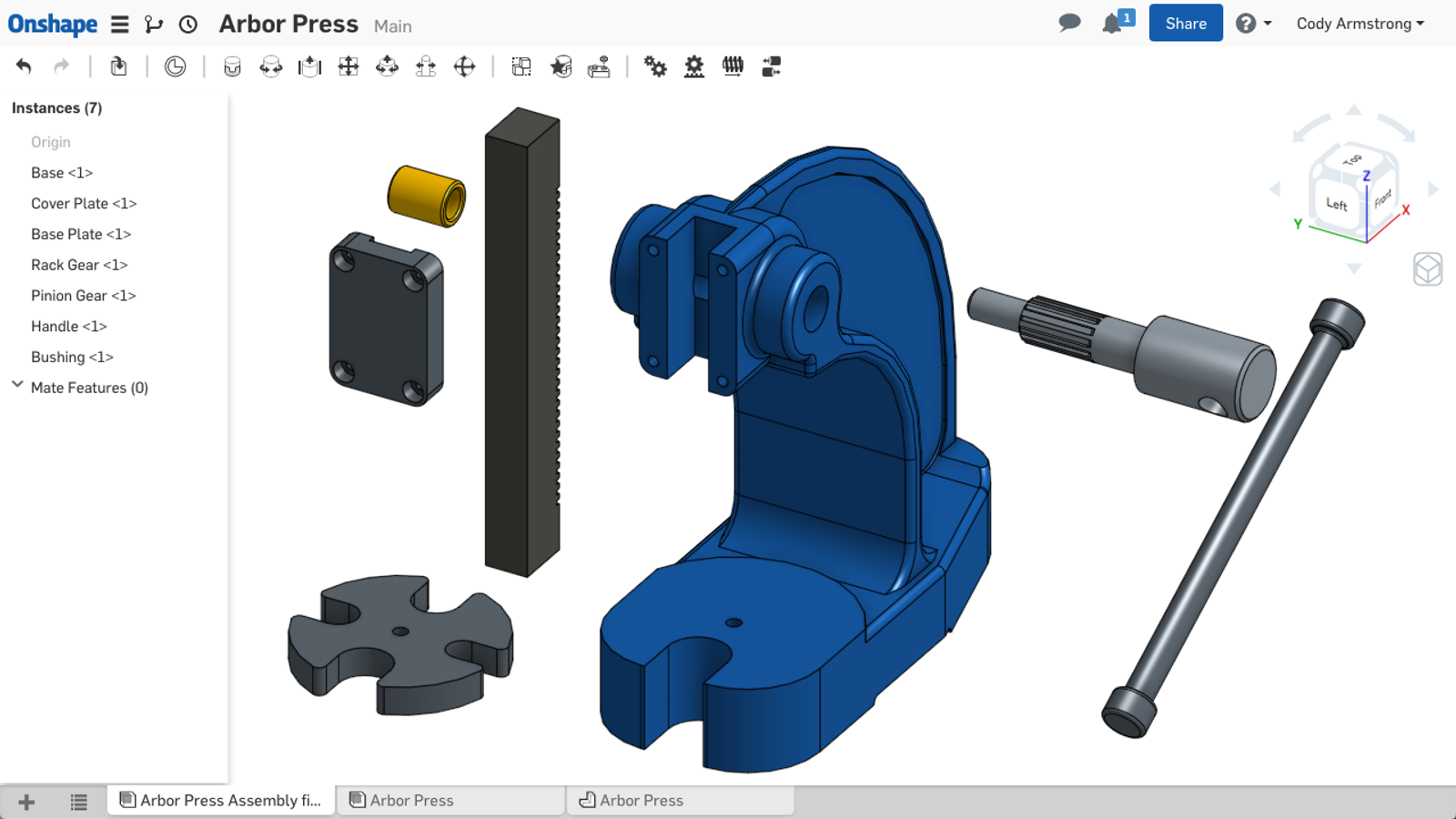Click the Insert parts and assemblies icon
Screen dimensions: 1456x819
tap(118, 66)
